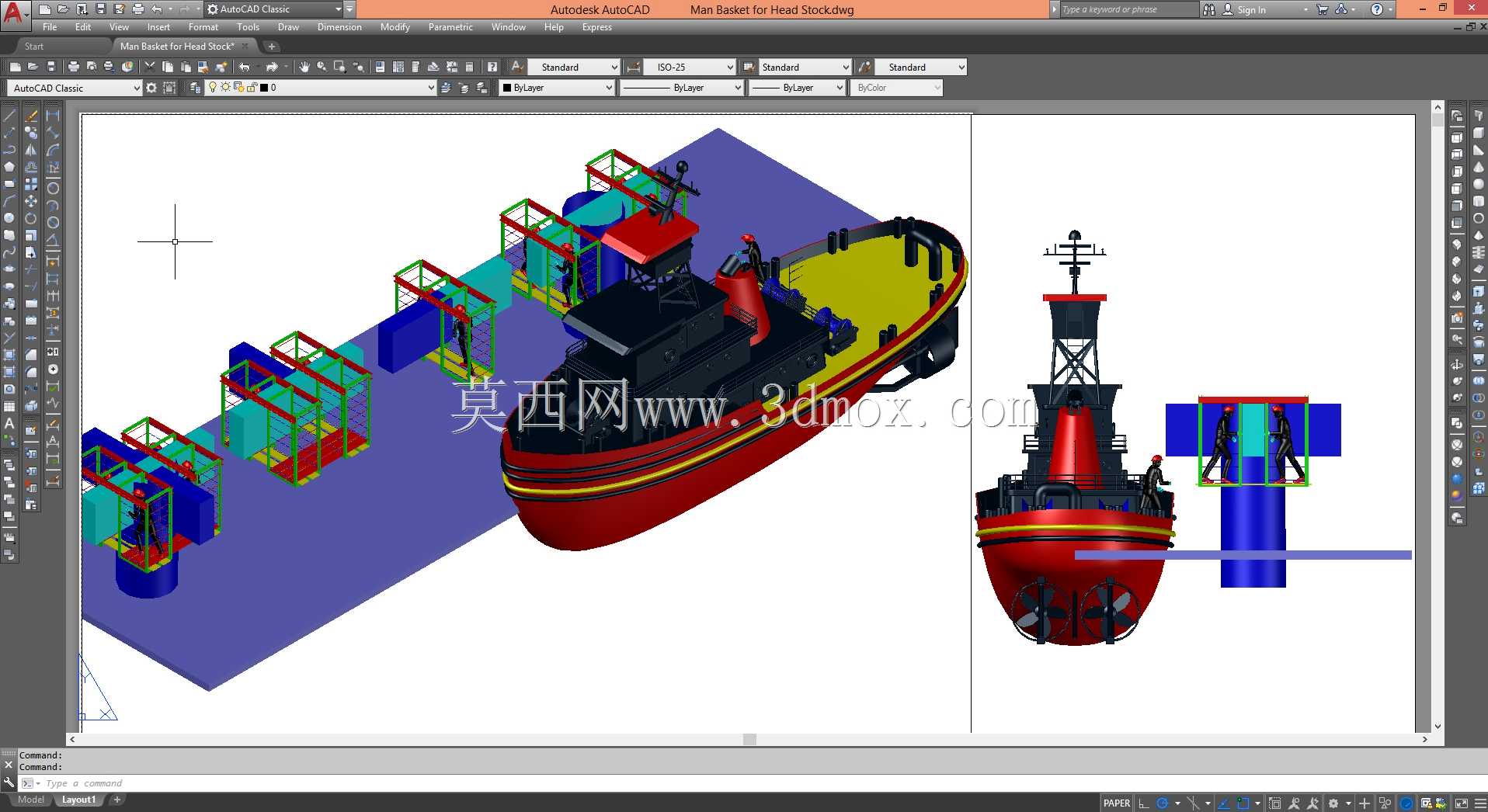Click Sign In link
Viewport: 1488px width, 812px height.
tap(1251, 9)
